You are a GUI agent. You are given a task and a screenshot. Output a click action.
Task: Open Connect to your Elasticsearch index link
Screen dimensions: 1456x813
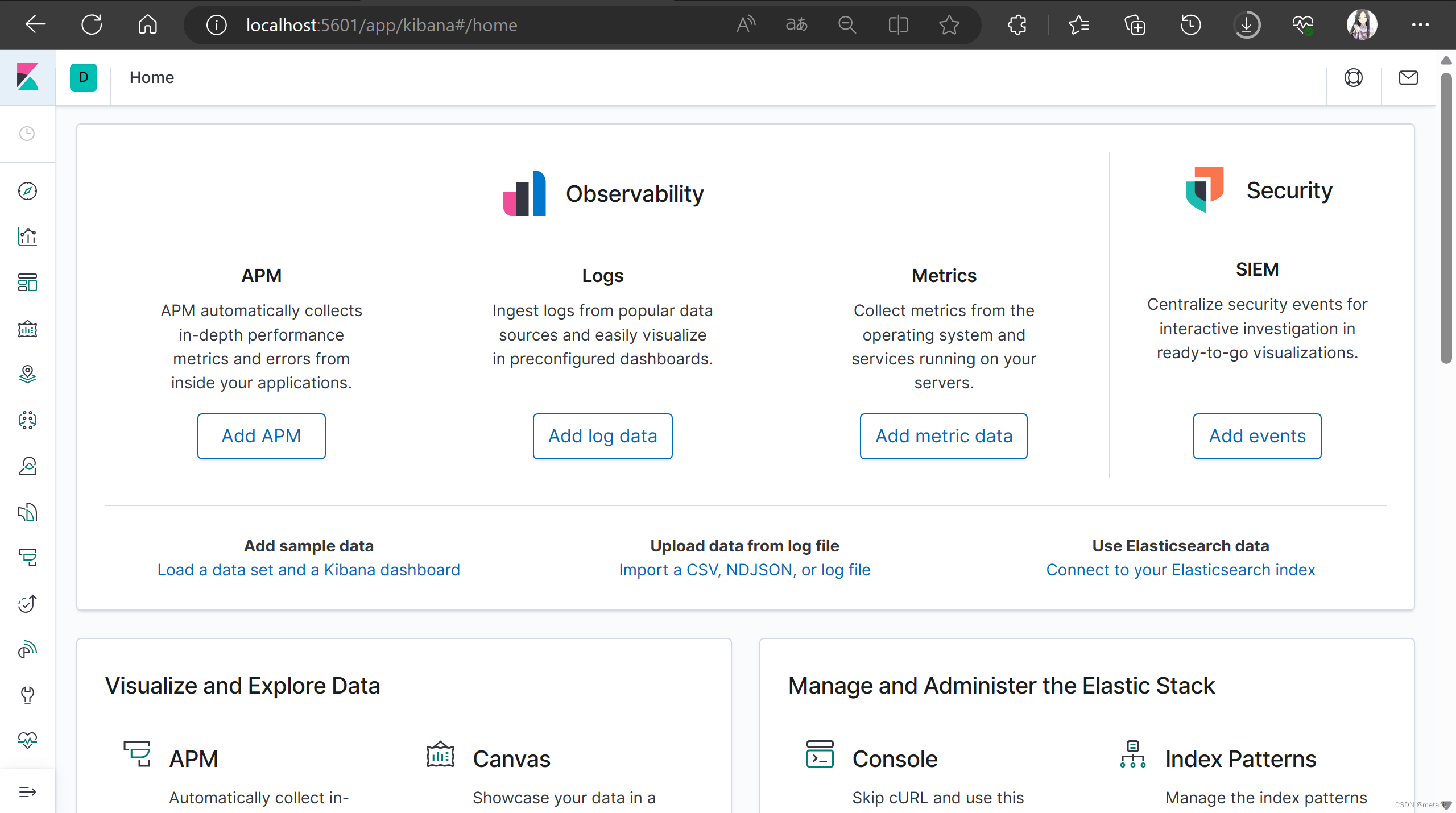pos(1181,570)
